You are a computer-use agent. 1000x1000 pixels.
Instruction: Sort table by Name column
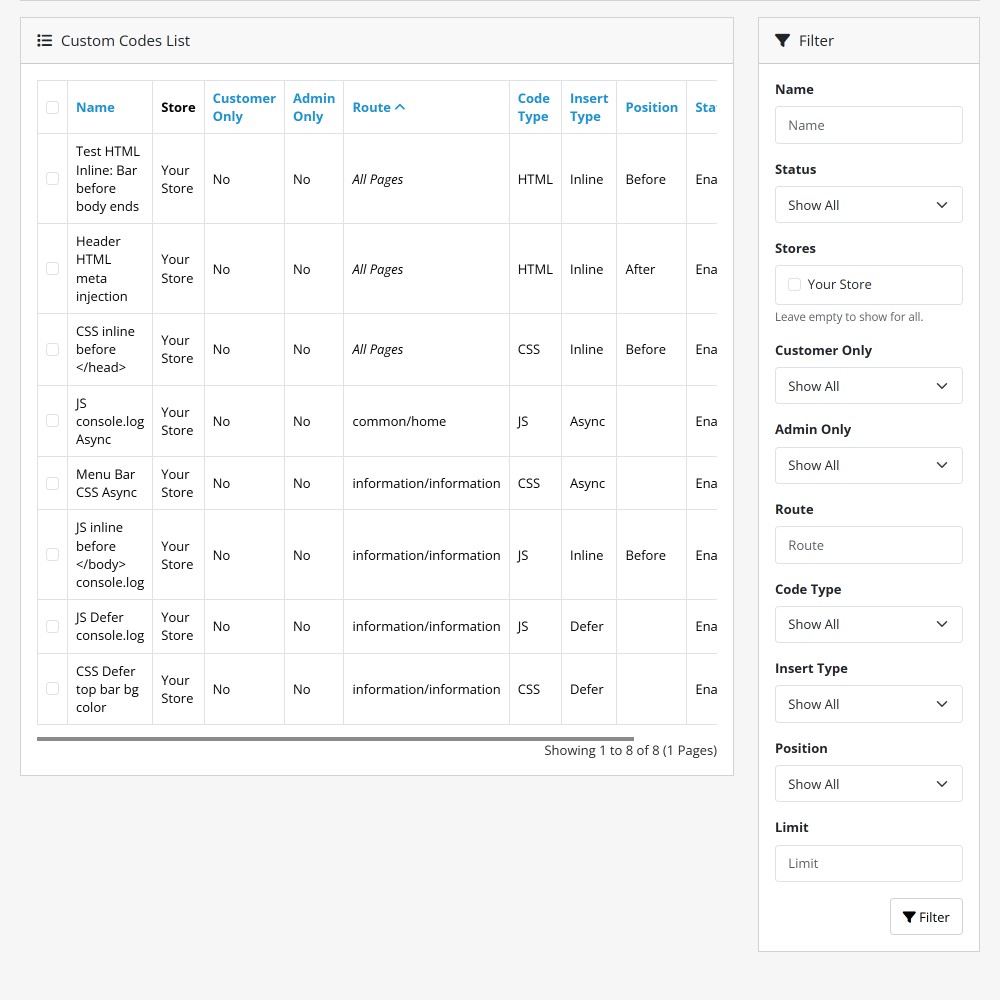tap(95, 107)
